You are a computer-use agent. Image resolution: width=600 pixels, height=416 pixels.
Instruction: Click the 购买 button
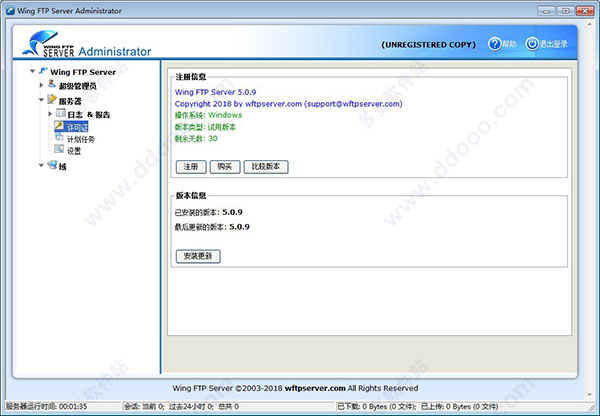coord(225,167)
